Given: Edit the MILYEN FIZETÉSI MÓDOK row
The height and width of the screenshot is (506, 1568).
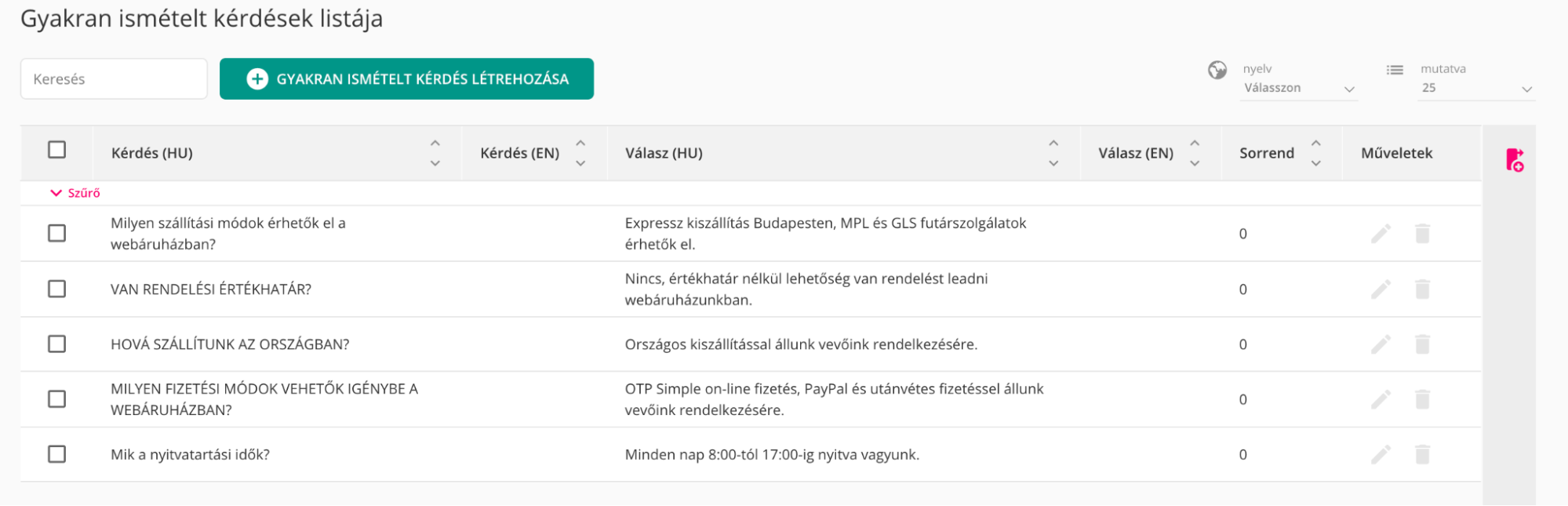Looking at the screenshot, I should 1381,399.
